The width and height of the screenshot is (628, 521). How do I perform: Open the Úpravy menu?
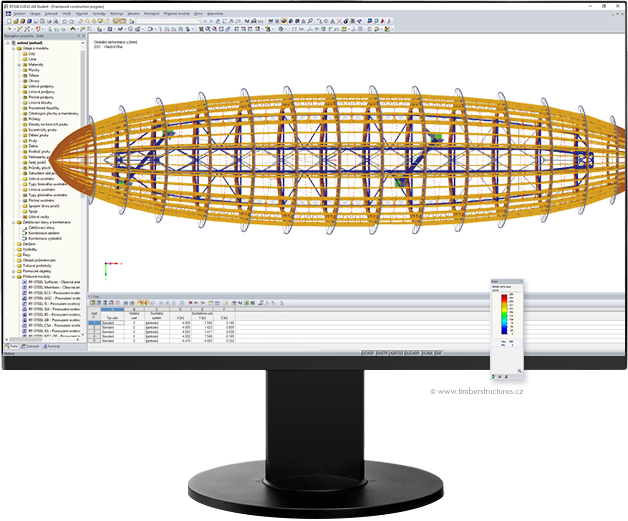pyautogui.click(x=35, y=14)
